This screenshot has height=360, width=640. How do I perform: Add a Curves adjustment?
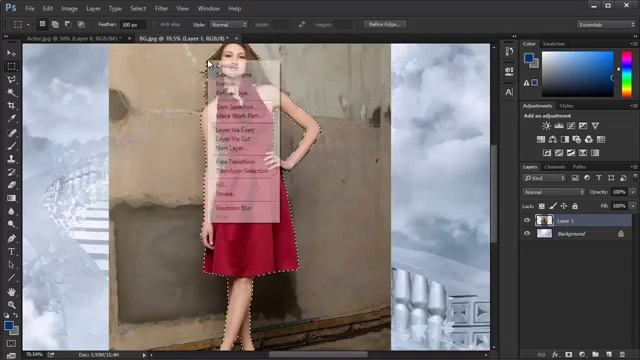(571, 126)
